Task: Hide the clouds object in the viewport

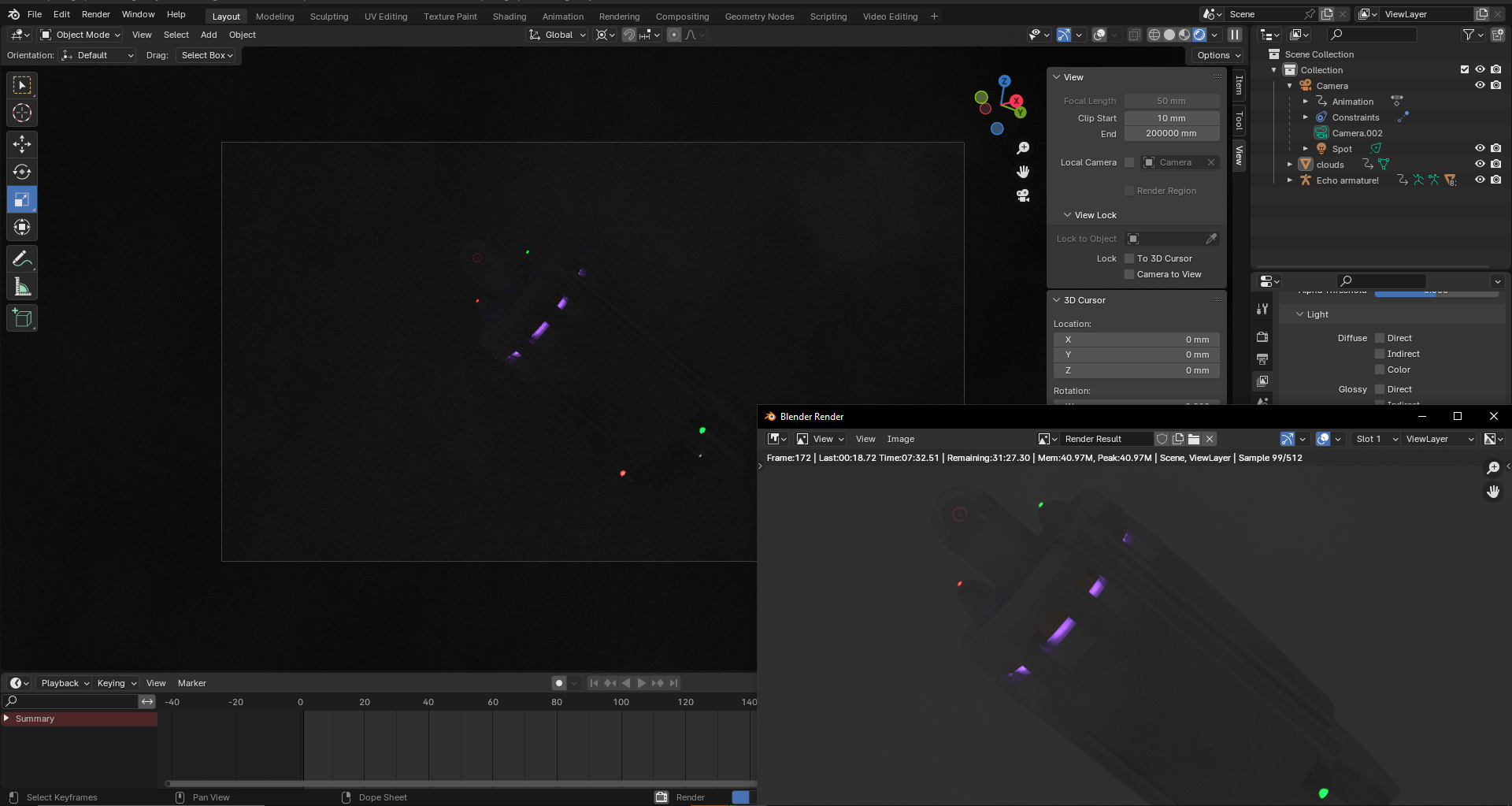Action: pos(1480,164)
